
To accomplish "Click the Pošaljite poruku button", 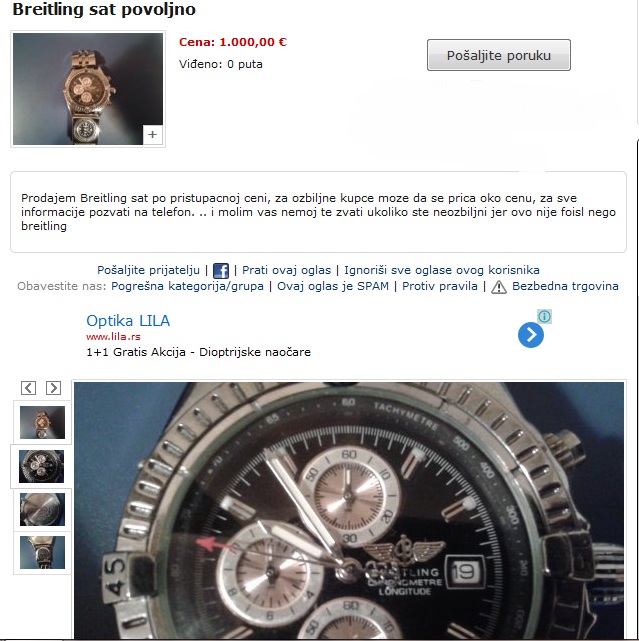I will coord(499,55).
